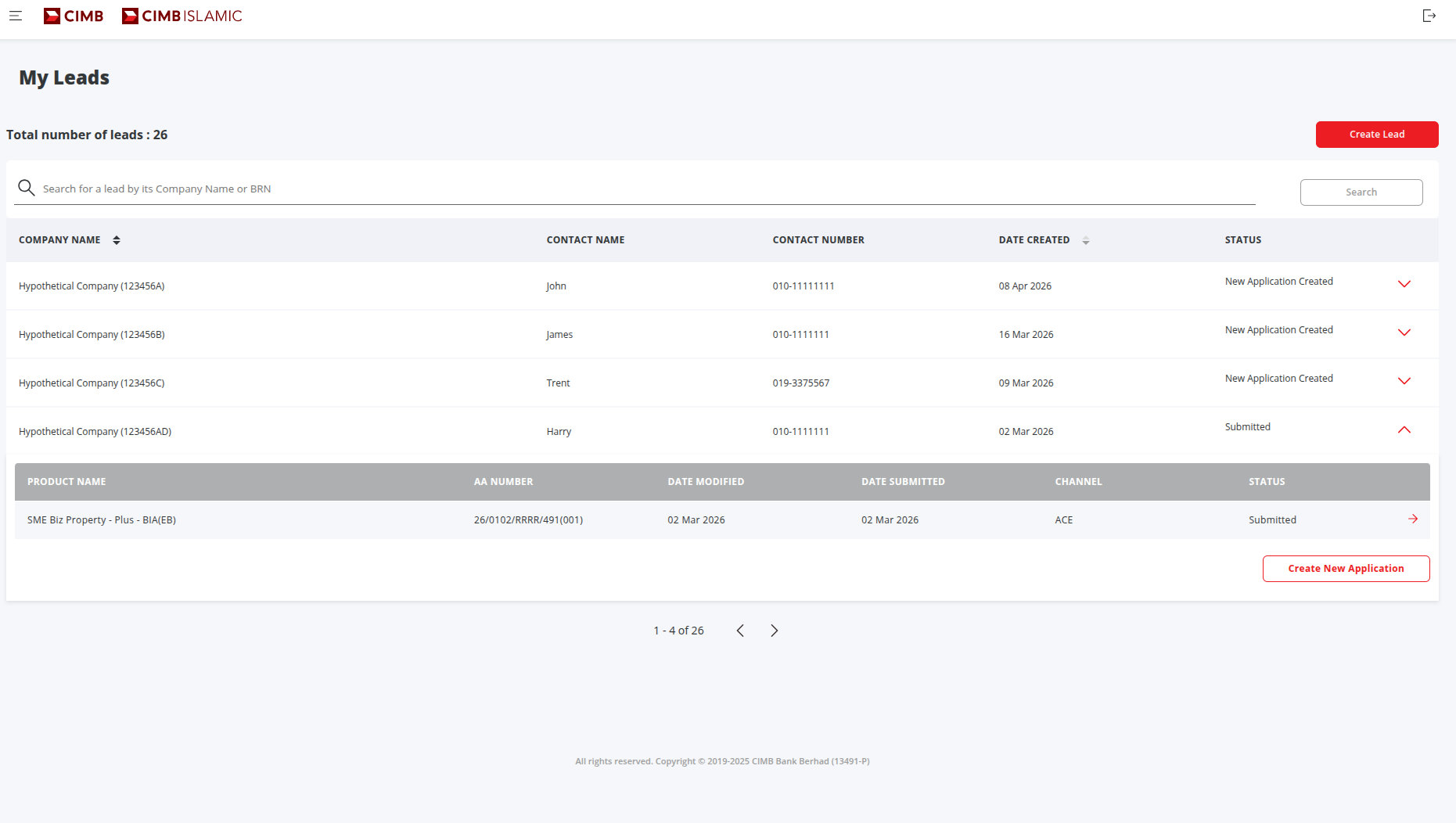Image resolution: width=1456 pixels, height=823 pixels.
Task: Click the CIMB Islamic logo
Action: coord(182,16)
